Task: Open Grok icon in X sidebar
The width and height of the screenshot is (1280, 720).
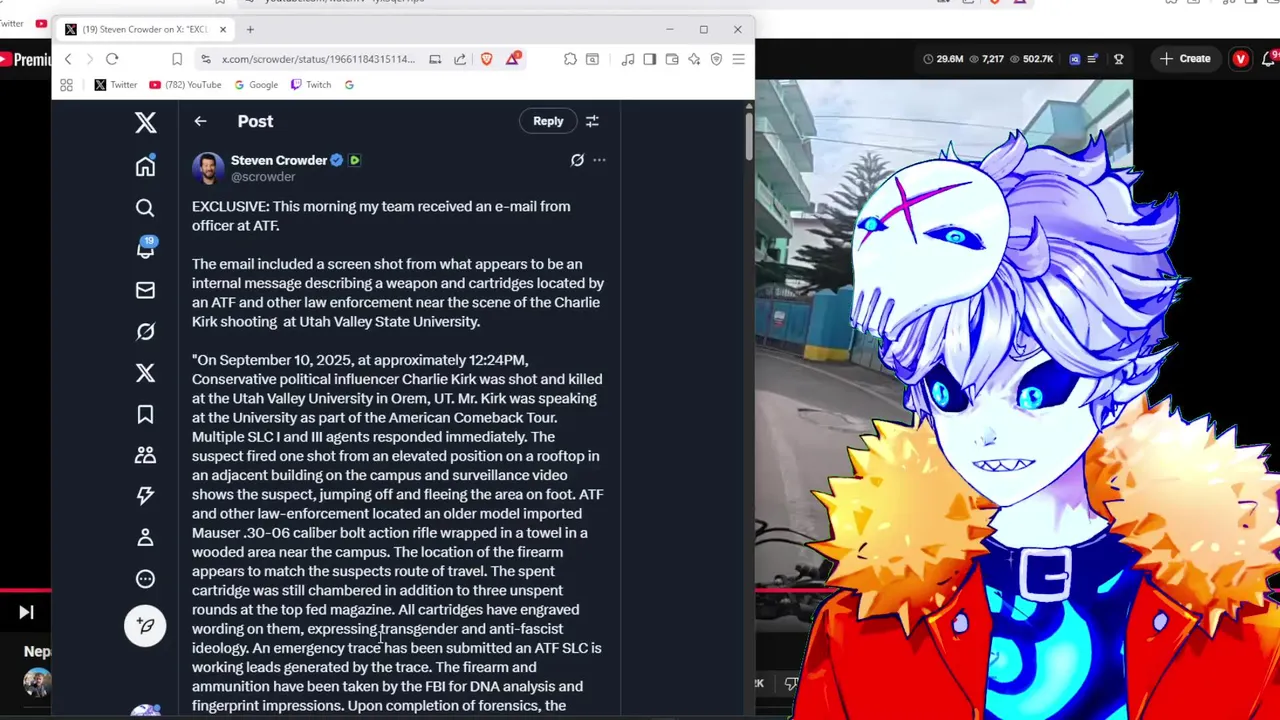Action: click(x=145, y=331)
